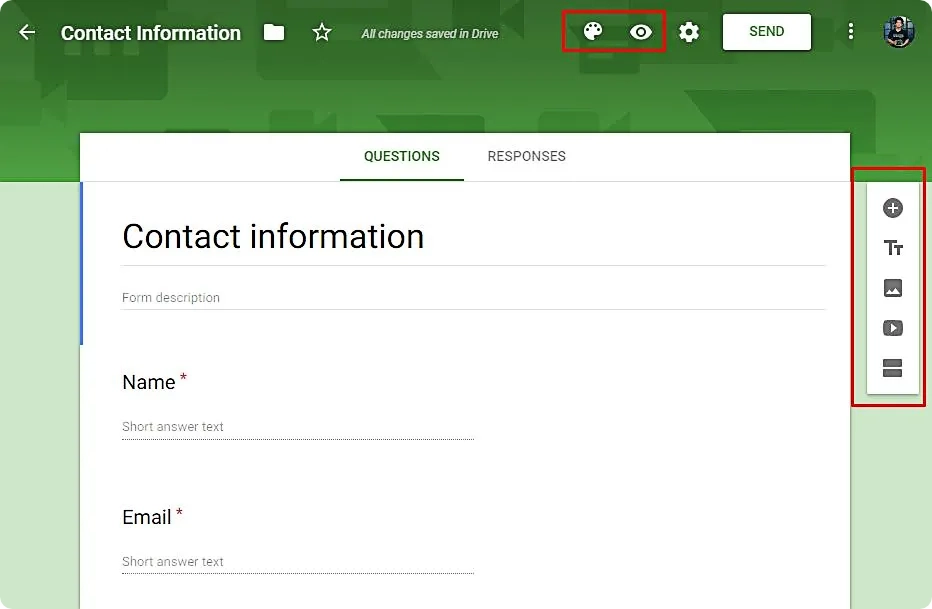This screenshot has height=609, width=932.
Task: Select the Questions tab
Action: (401, 156)
